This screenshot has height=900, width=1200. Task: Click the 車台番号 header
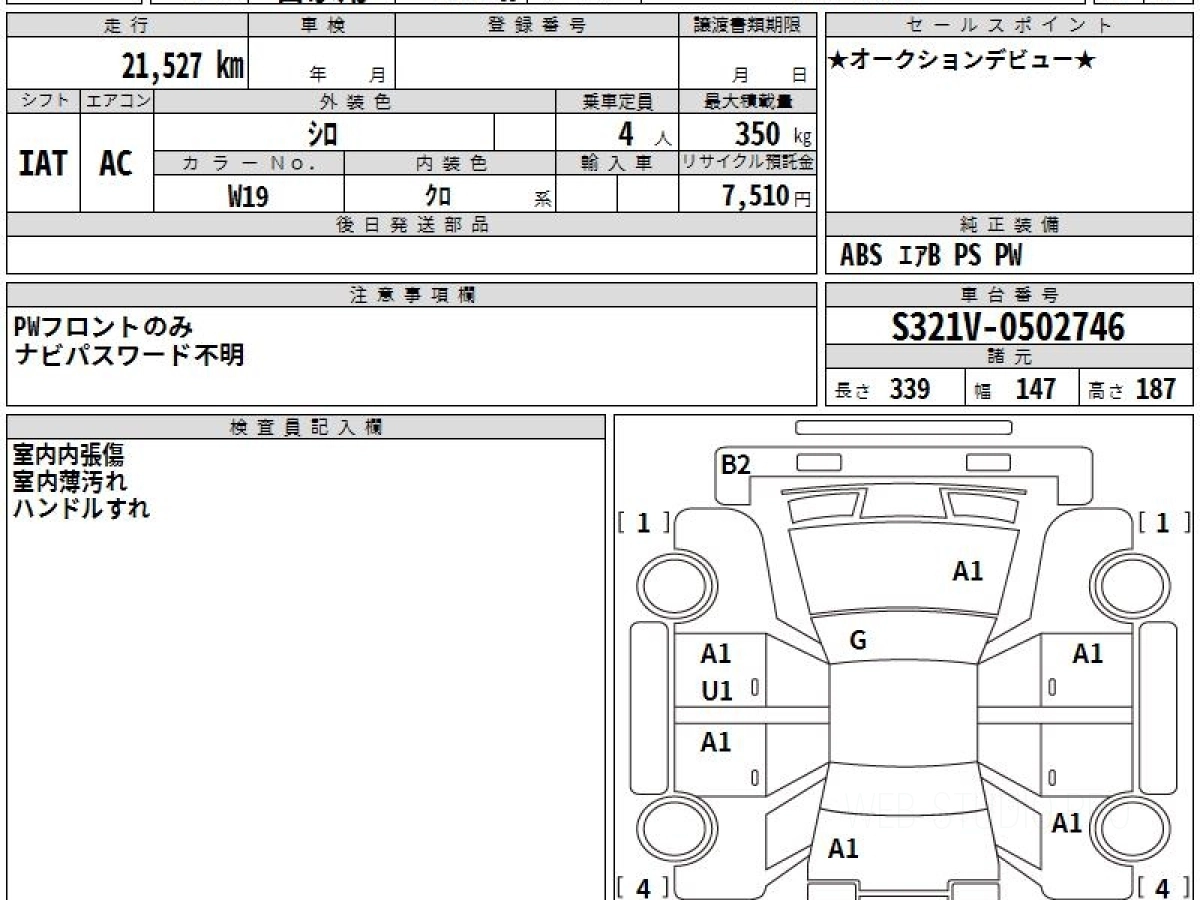(x=1010, y=295)
